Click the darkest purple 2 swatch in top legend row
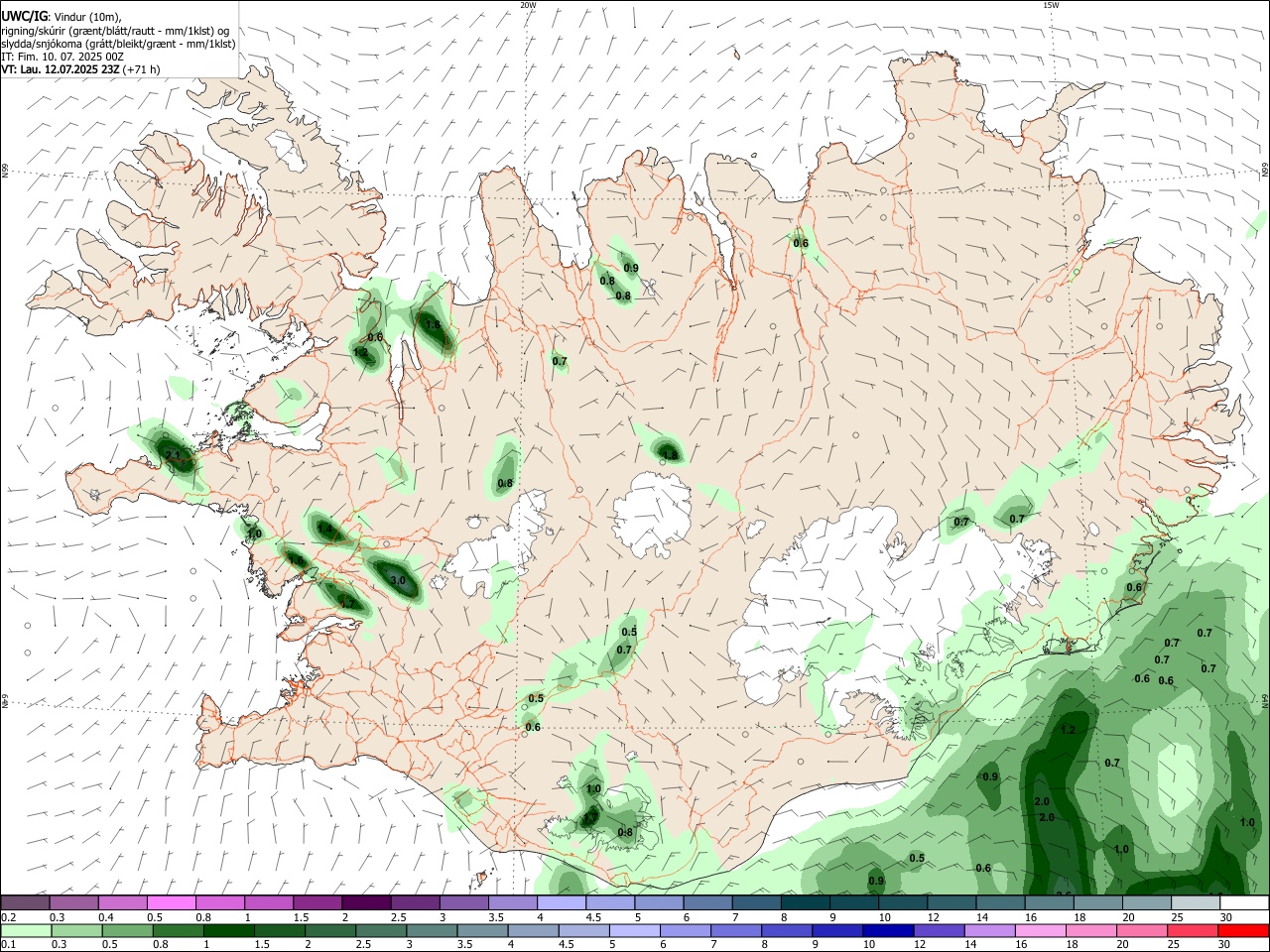This screenshot has width=1270, height=952. (x=366, y=903)
